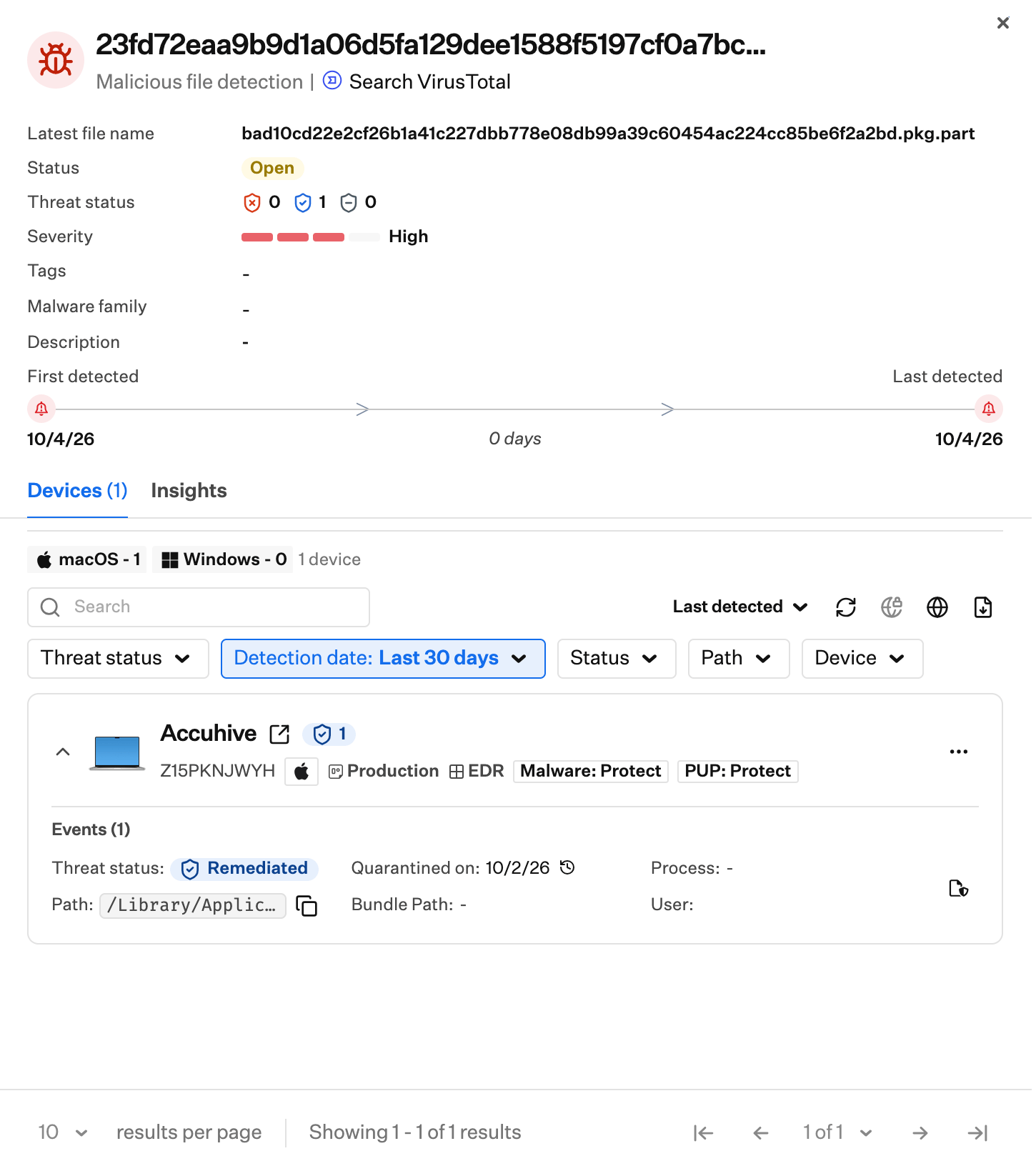This screenshot has width=1036, height=1176.
Task: Click the PUP: Protect badge
Action: (737, 772)
